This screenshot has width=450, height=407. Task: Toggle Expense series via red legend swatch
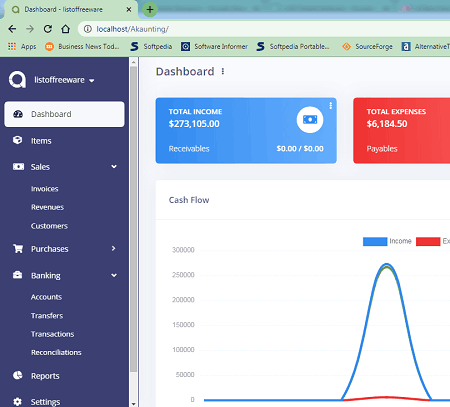point(428,241)
